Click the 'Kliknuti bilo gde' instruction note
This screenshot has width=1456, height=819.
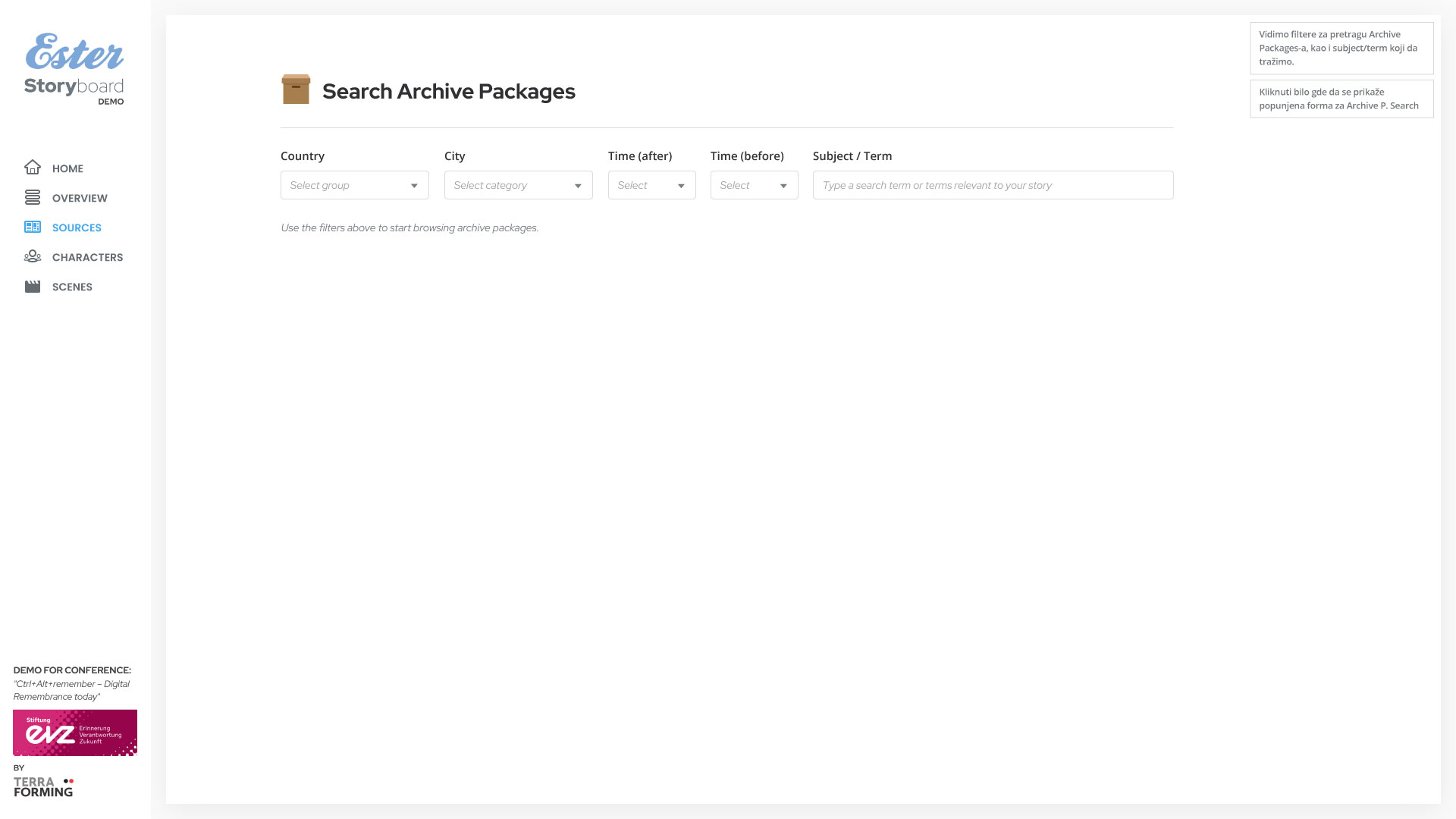1341,99
